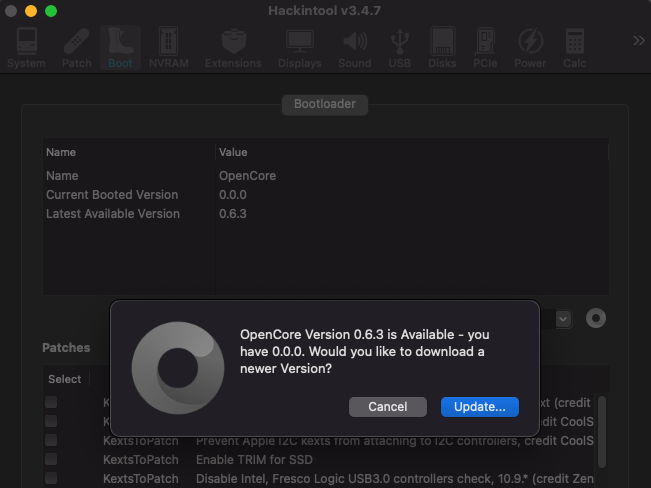Zoom the Hackintool window with green button

point(51,11)
